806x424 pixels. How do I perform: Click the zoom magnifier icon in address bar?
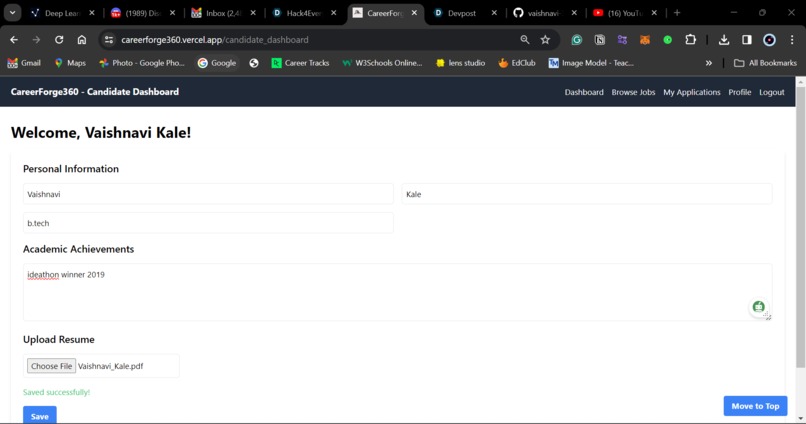pyautogui.click(x=524, y=40)
